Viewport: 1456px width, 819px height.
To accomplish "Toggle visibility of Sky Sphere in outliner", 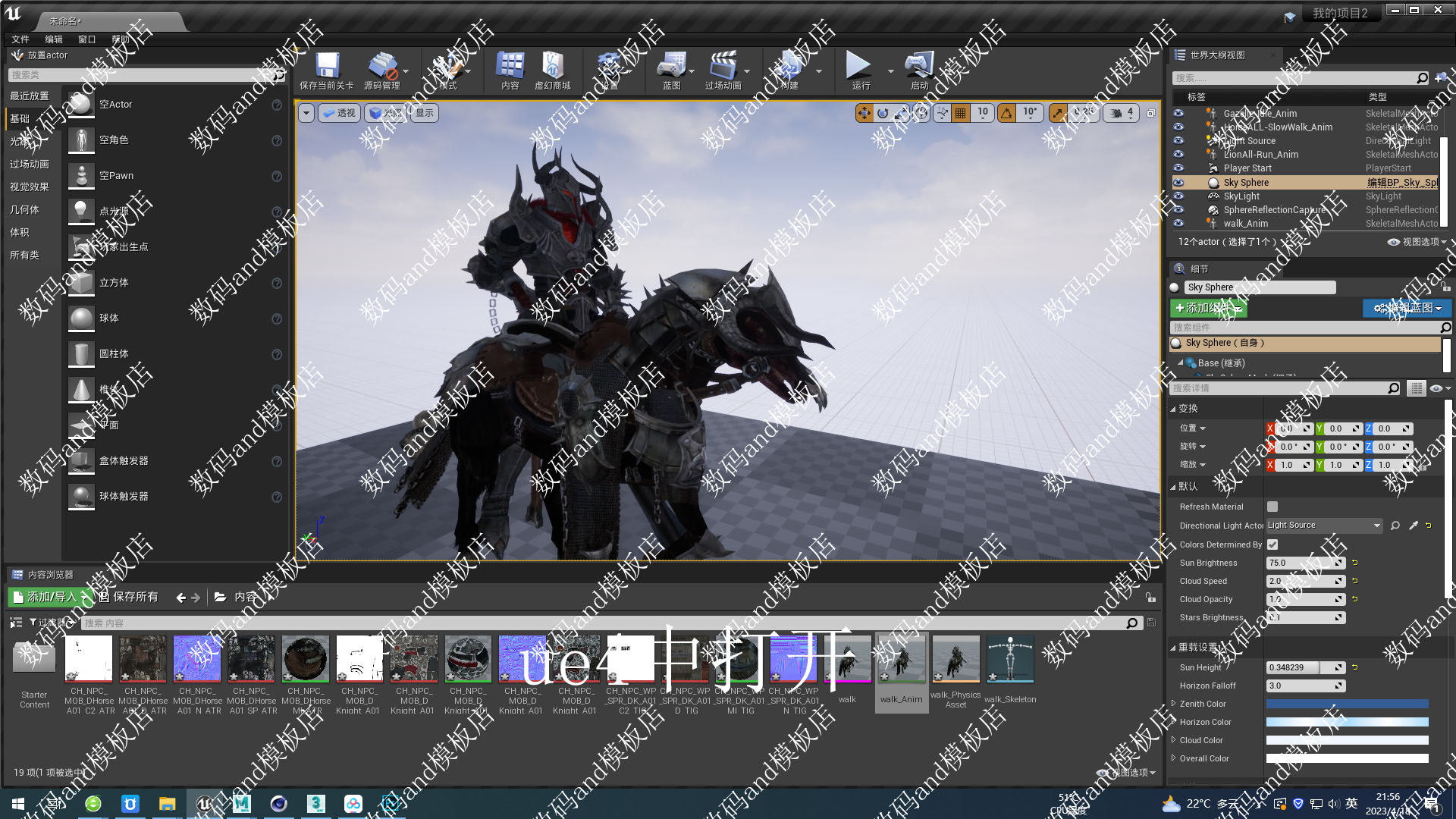I will [x=1178, y=183].
